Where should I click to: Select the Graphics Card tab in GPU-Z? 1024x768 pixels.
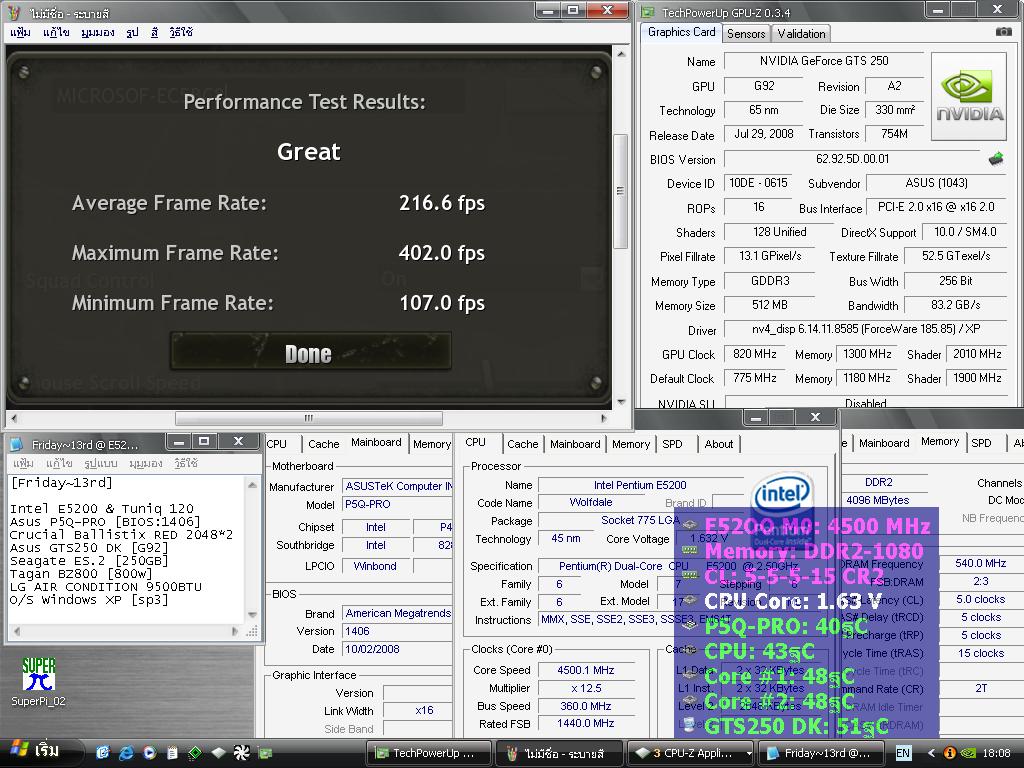[681, 32]
